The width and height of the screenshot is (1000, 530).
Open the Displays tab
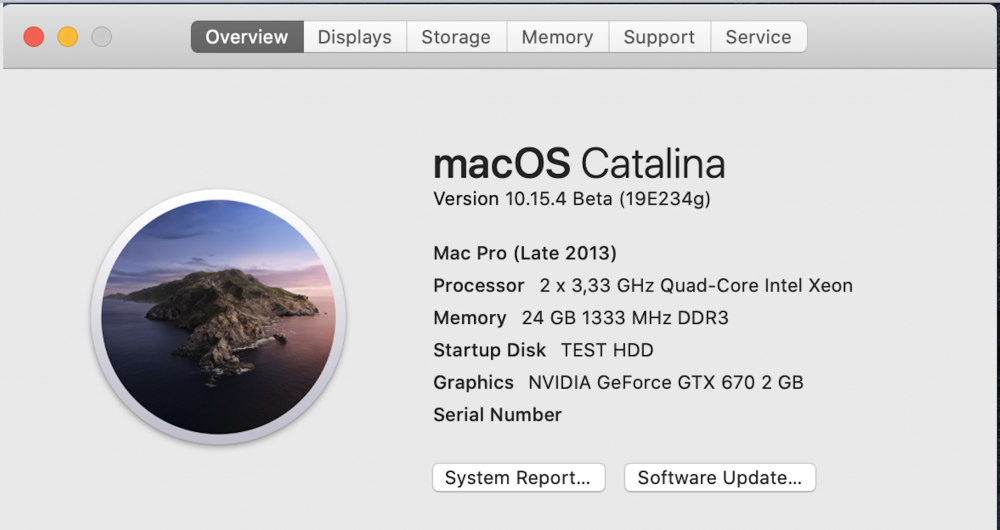(x=355, y=37)
